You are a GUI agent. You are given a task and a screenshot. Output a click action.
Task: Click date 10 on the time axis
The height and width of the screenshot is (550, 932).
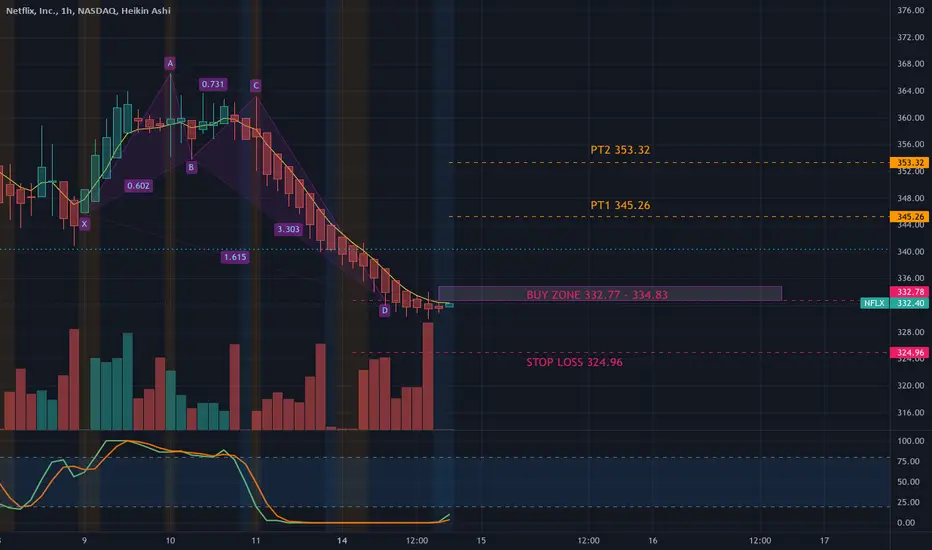170,540
